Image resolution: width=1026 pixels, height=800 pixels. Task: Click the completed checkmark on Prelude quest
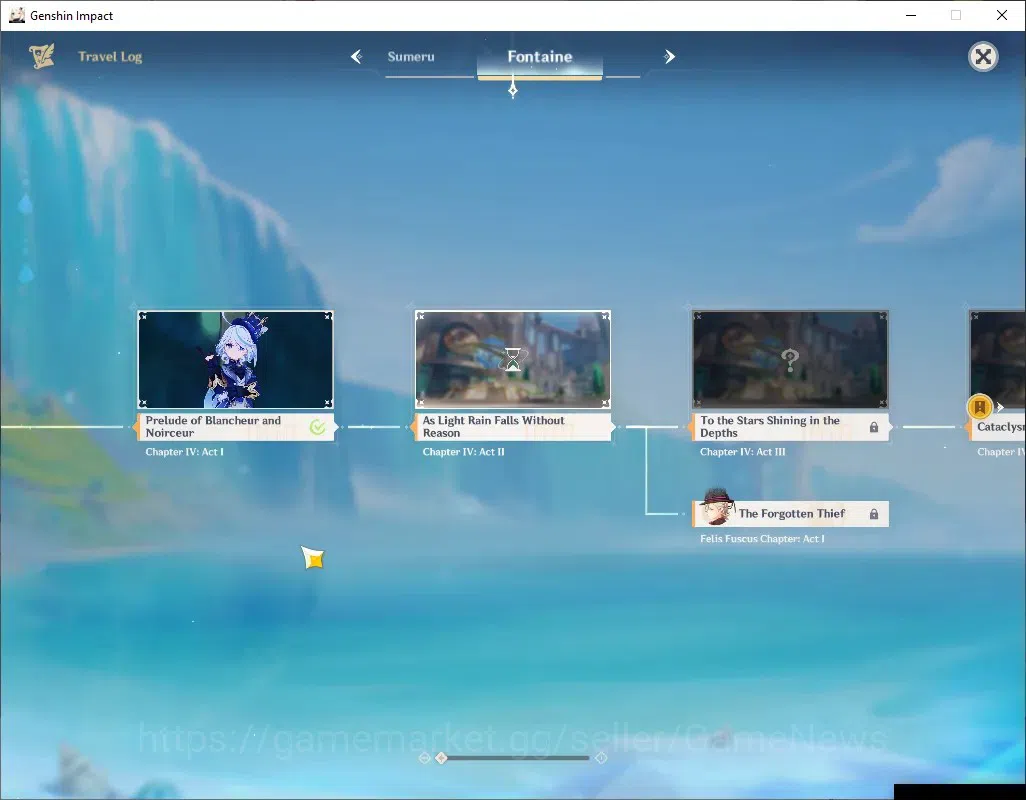(317, 427)
